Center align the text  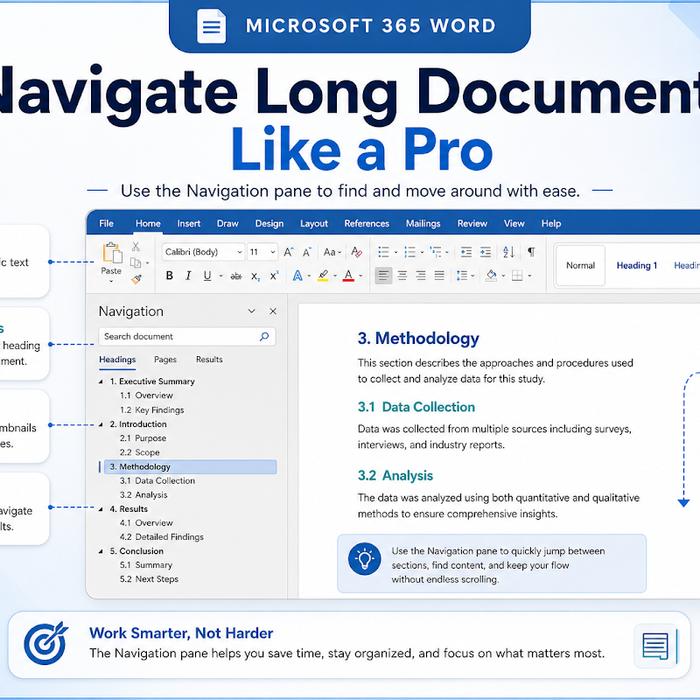pyautogui.click(x=402, y=276)
